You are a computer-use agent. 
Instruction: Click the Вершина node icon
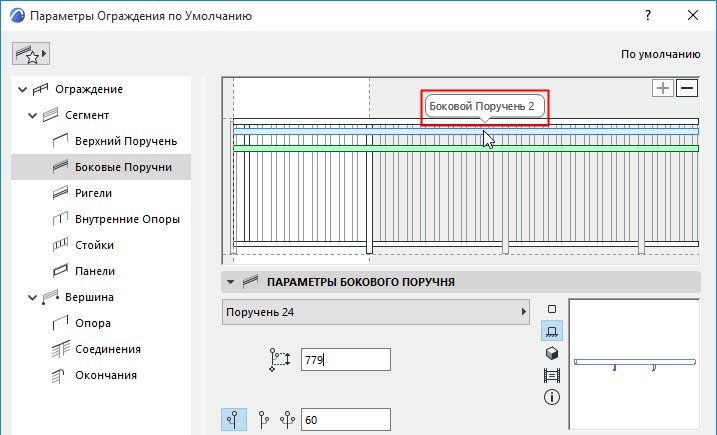pyautogui.click(x=50, y=297)
